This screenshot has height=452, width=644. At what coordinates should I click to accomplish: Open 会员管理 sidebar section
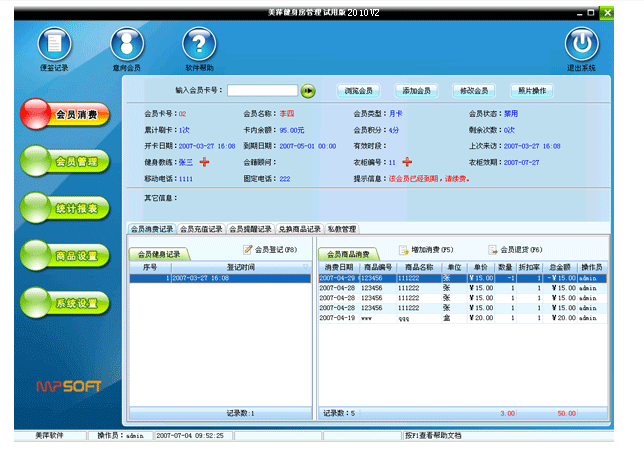pyautogui.click(x=66, y=162)
